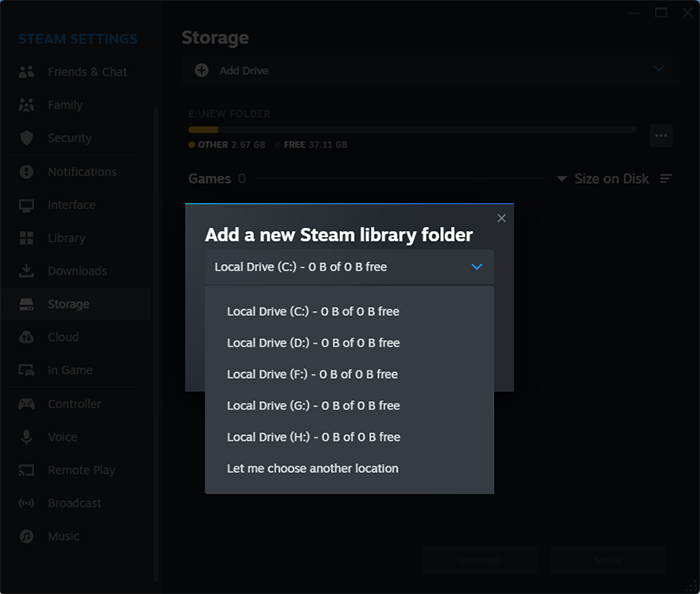Click the Interface monitor icon
The width and height of the screenshot is (700, 594).
click(26, 205)
